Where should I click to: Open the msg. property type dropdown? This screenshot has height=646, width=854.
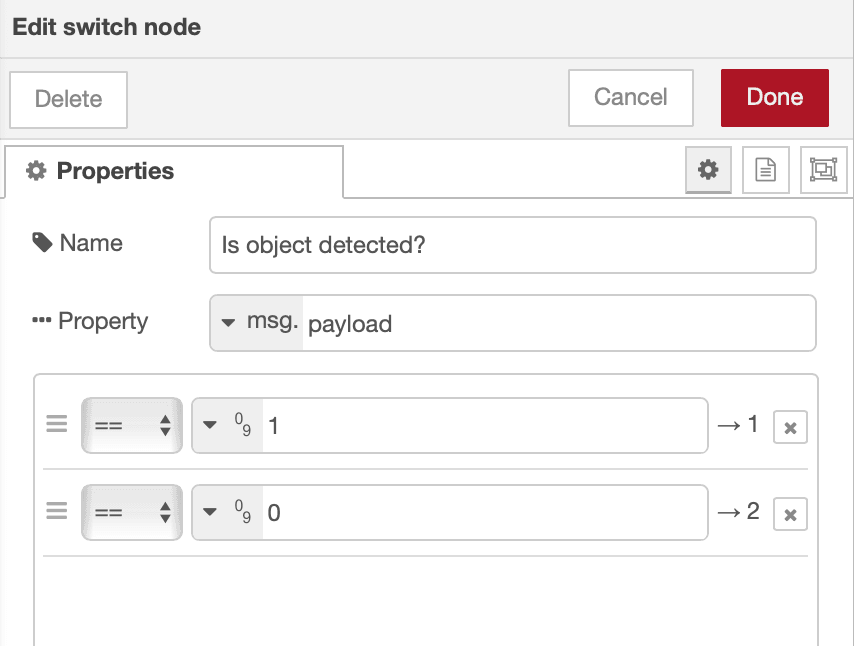click(x=258, y=323)
